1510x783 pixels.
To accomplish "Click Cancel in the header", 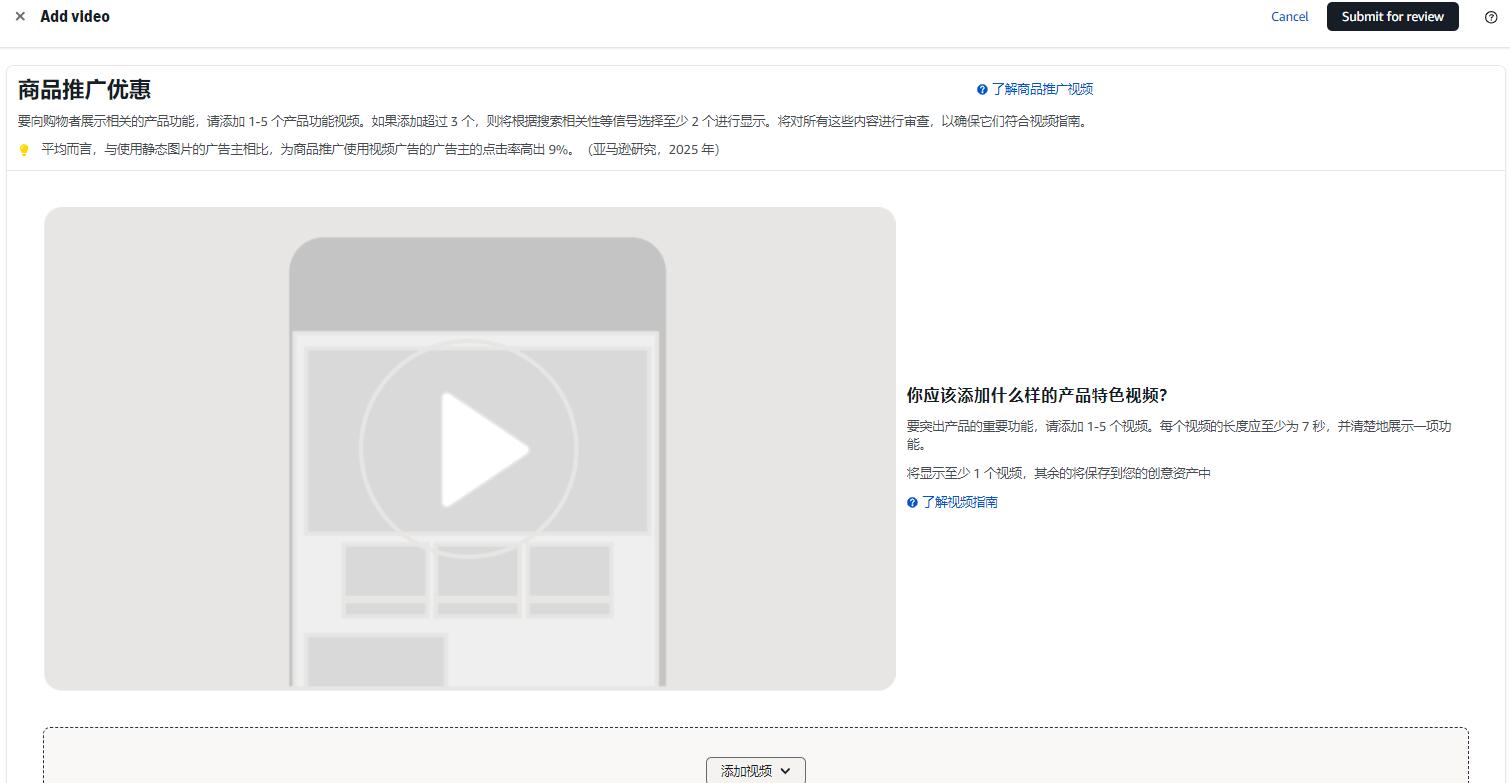I will click(1289, 17).
